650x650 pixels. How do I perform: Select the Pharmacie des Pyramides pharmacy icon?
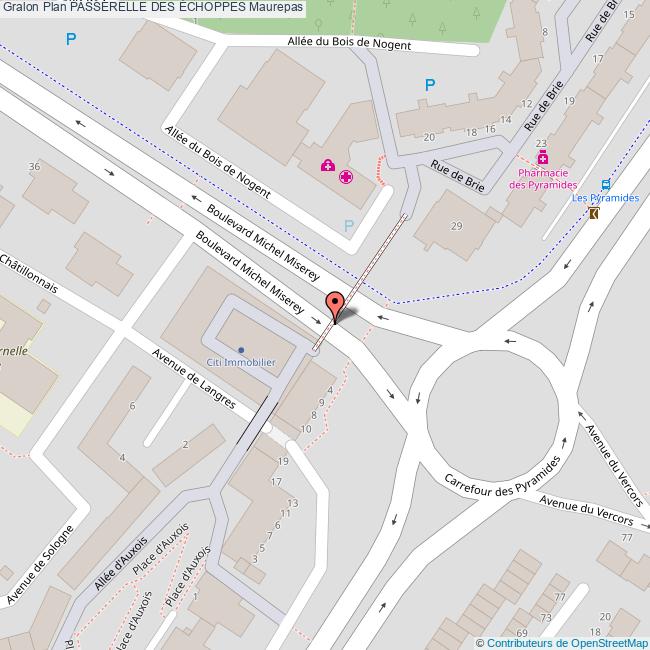[x=543, y=157]
